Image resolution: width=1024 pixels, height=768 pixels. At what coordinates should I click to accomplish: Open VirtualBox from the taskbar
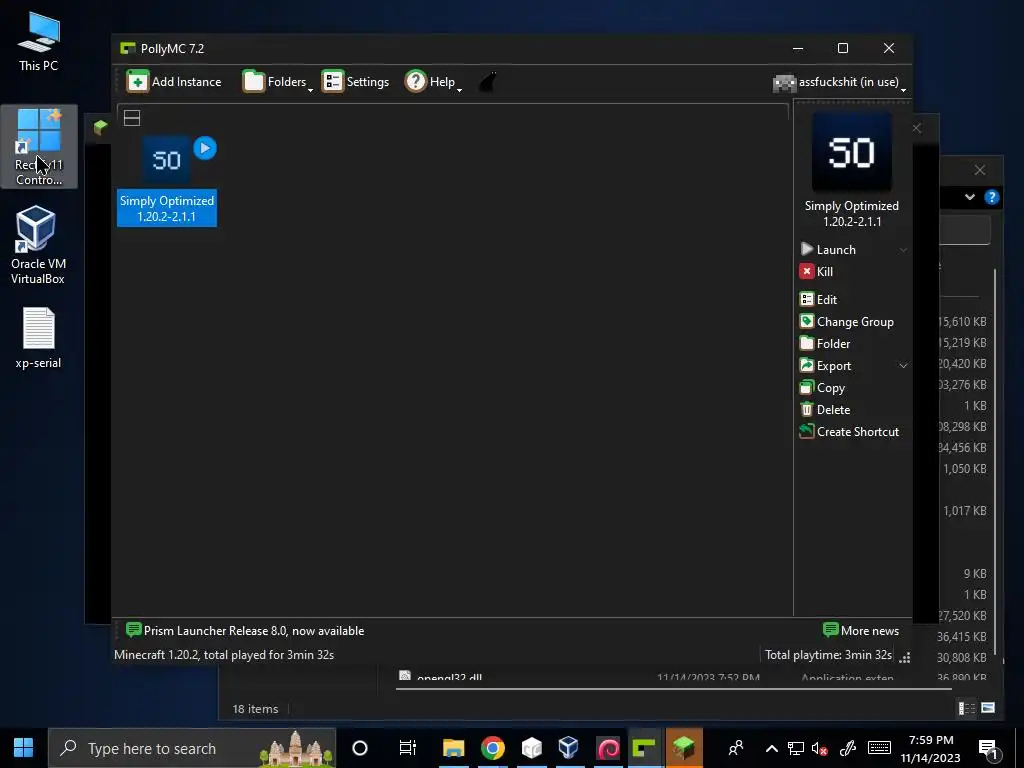pyautogui.click(x=569, y=748)
